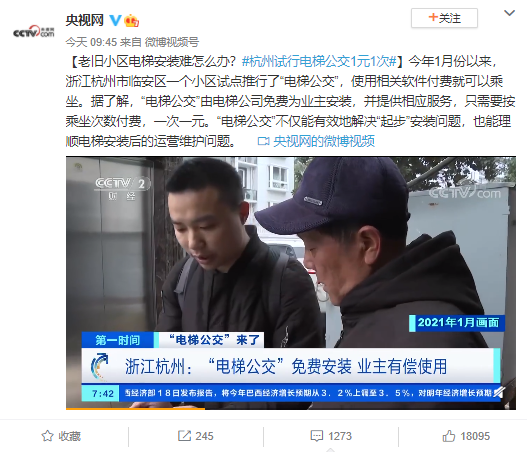527x452 pixels.
Task: Click the 微博视频号 source link
Action: (x=172, y=42)
